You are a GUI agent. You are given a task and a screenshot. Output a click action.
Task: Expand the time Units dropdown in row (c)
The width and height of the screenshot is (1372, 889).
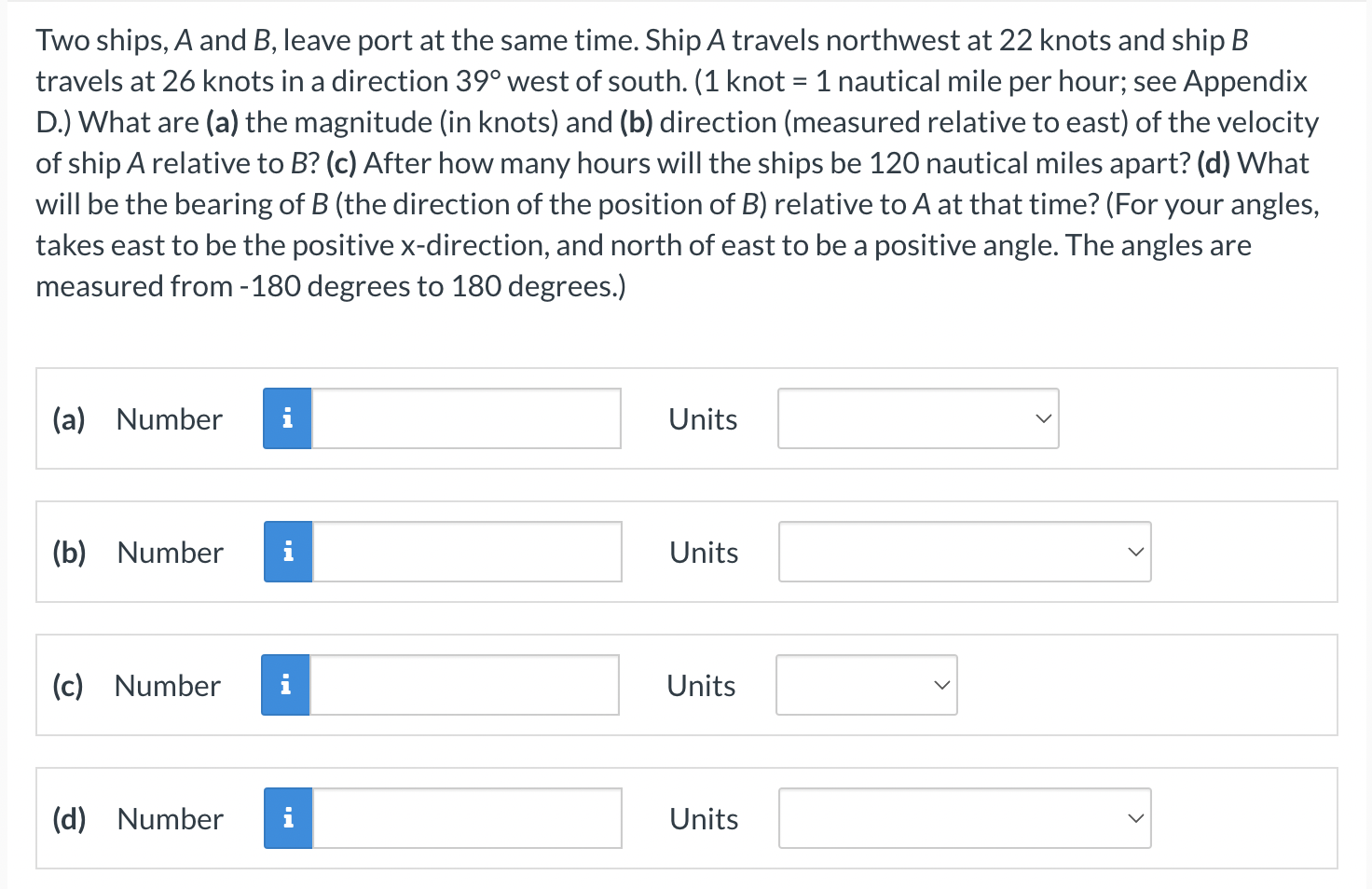click(866, 685)
